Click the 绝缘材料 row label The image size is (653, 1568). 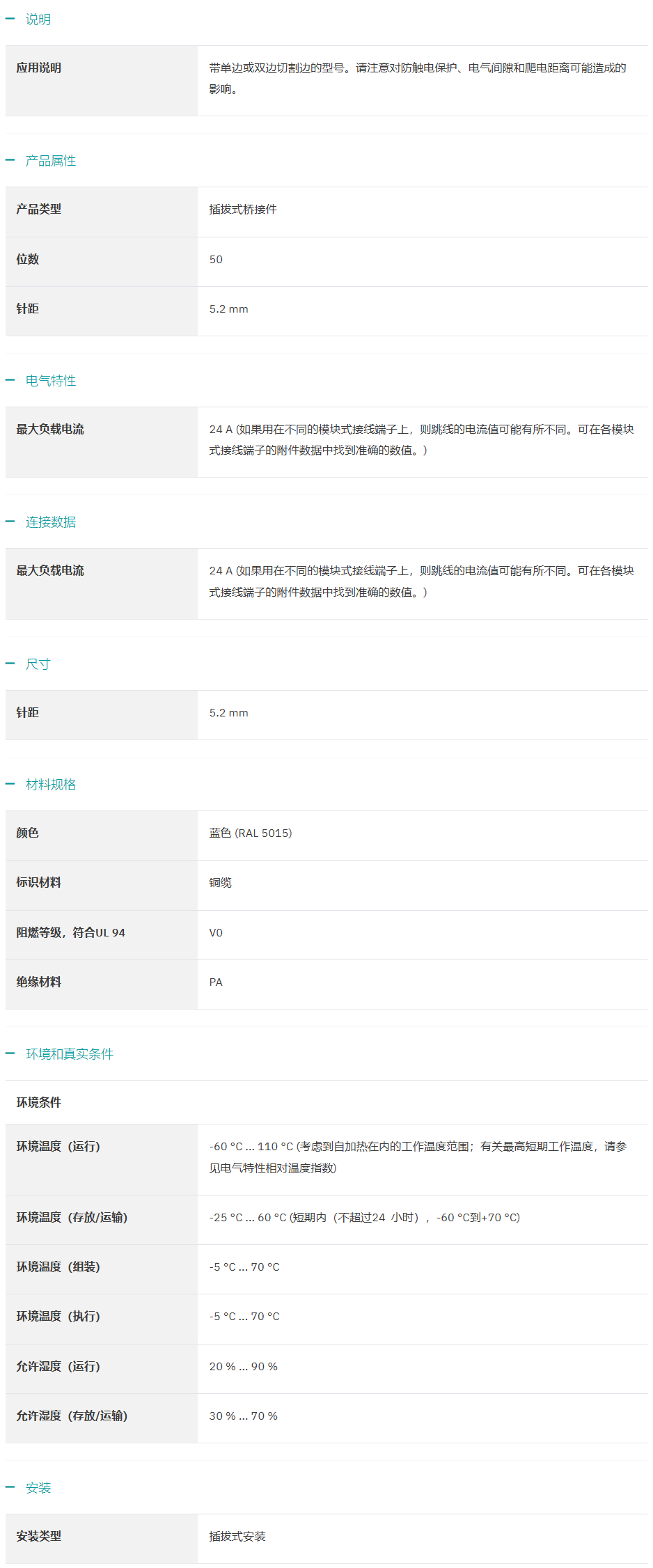tap(39, 982)
